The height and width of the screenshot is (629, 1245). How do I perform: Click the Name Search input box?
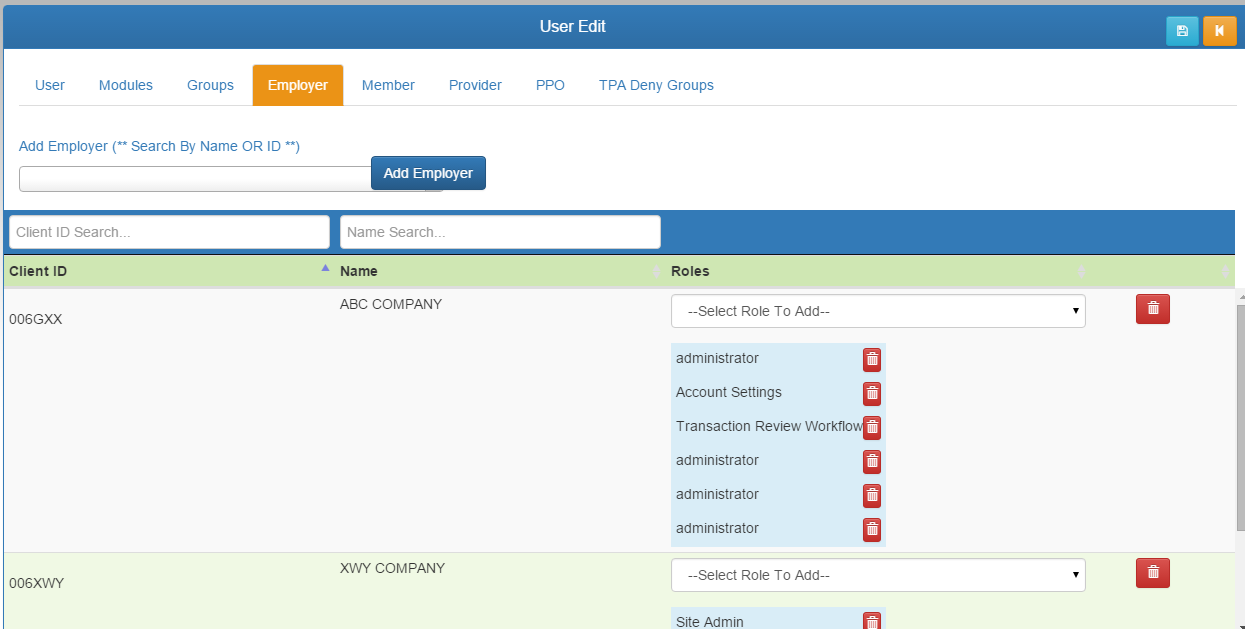pyautogui.click(x=500, y=232)
